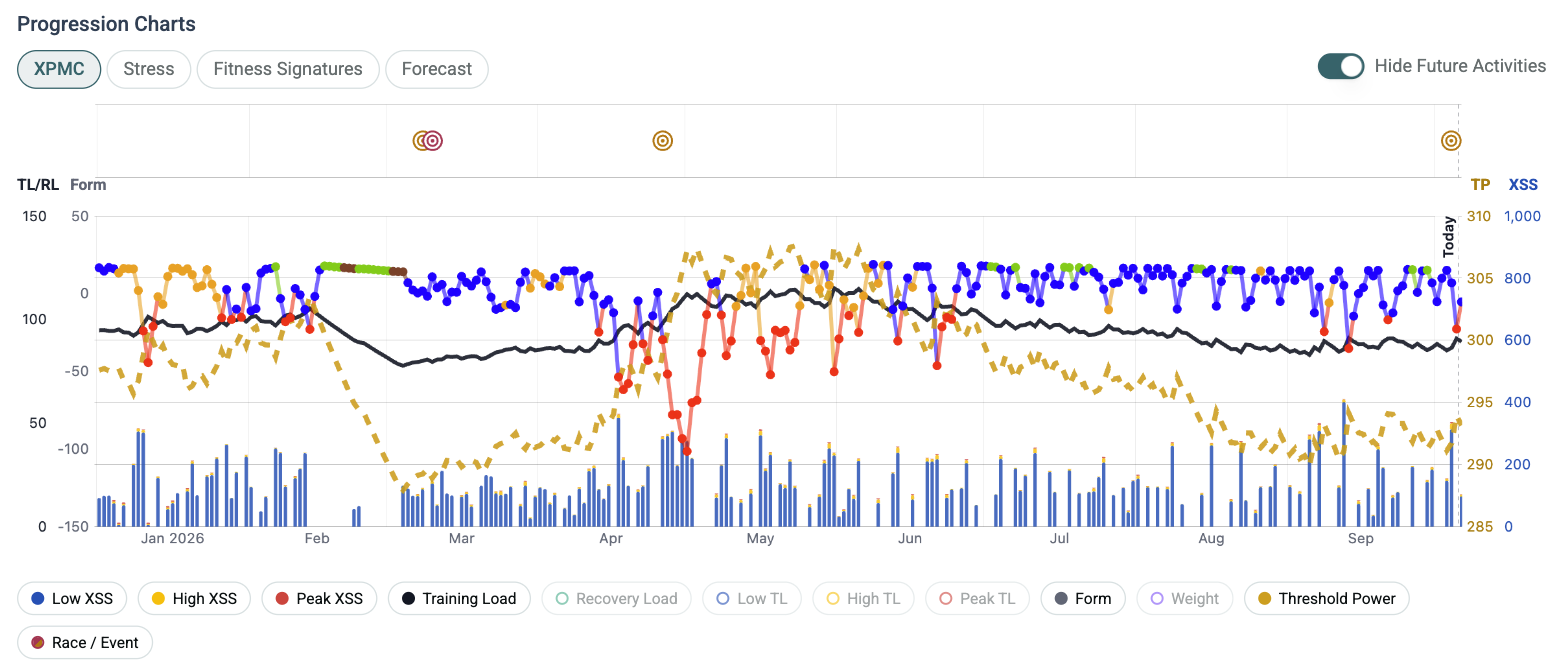This screenshot has width=1567, height=665.
Task: Click the Progression Charts heading
Action: coord(107,24)
